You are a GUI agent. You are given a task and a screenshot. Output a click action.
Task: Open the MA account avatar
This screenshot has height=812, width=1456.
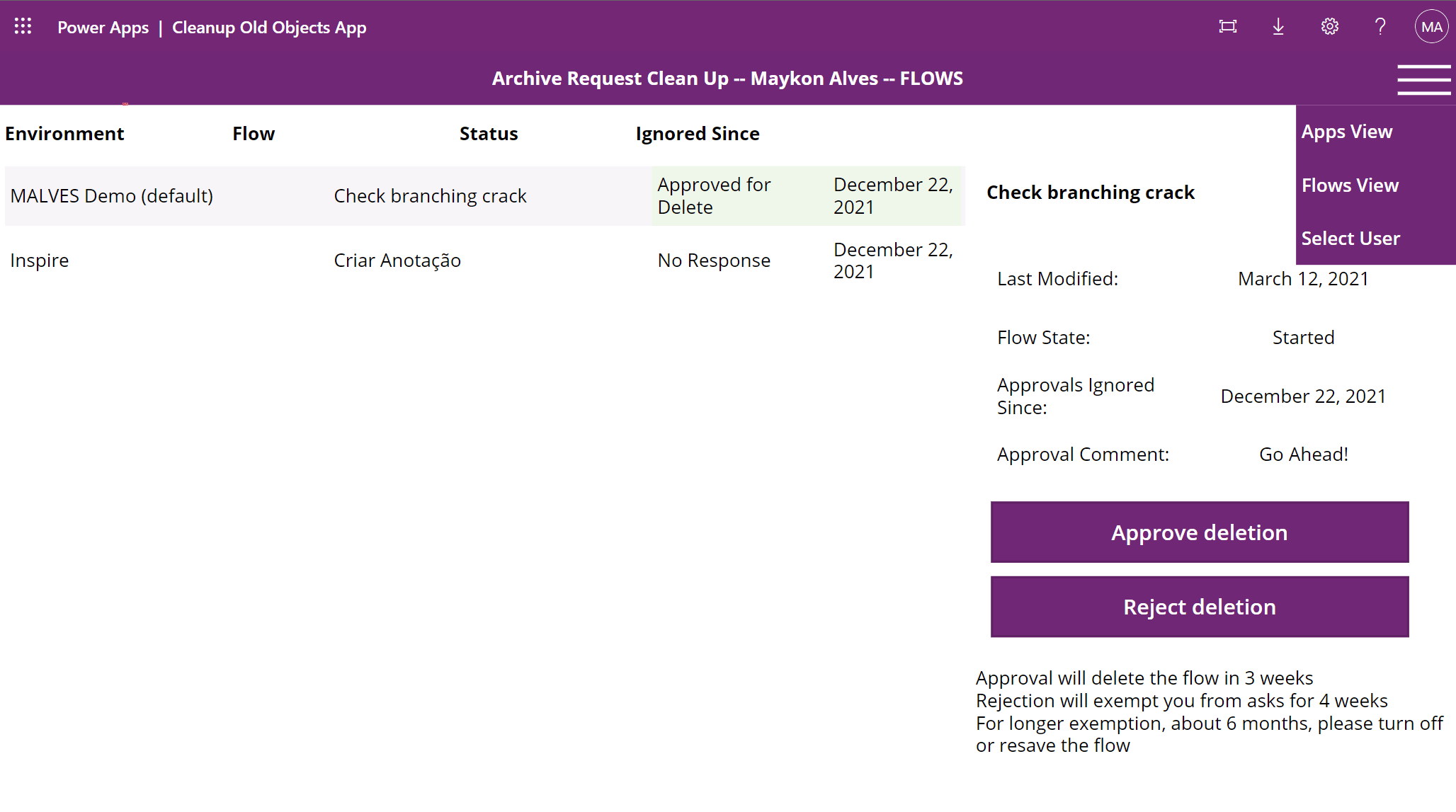click(x=1431, y=27)
